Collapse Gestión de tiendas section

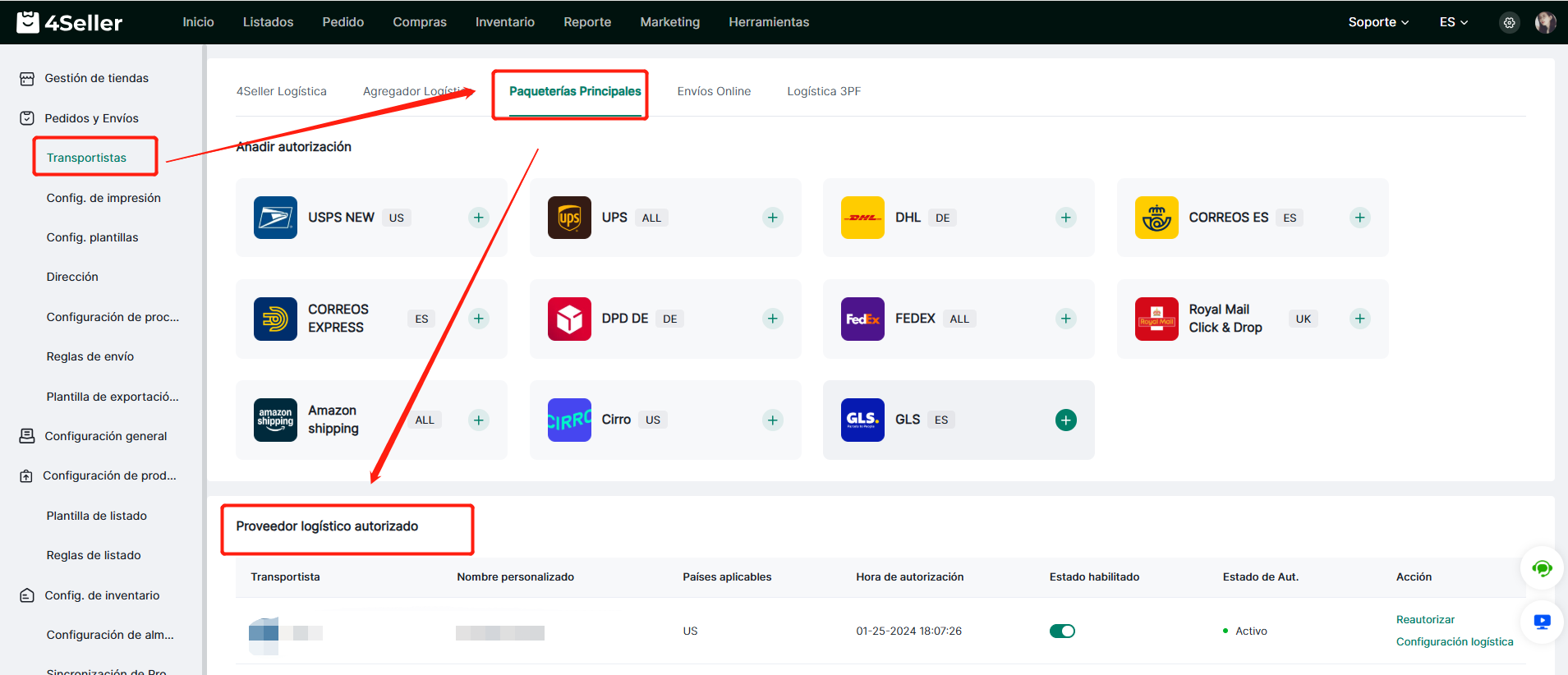(85, 78)
